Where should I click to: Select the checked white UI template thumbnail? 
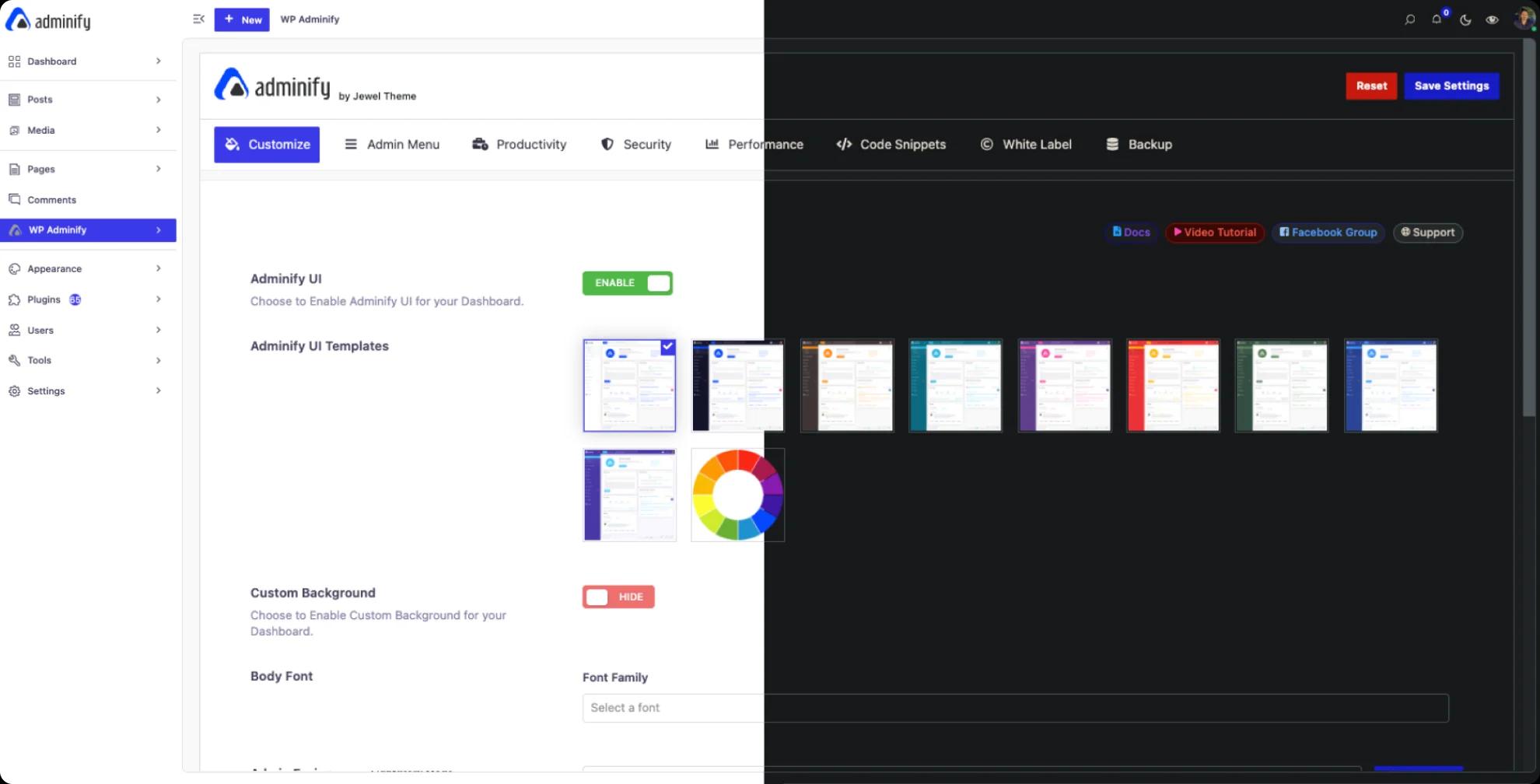click(x=629, y=386)
